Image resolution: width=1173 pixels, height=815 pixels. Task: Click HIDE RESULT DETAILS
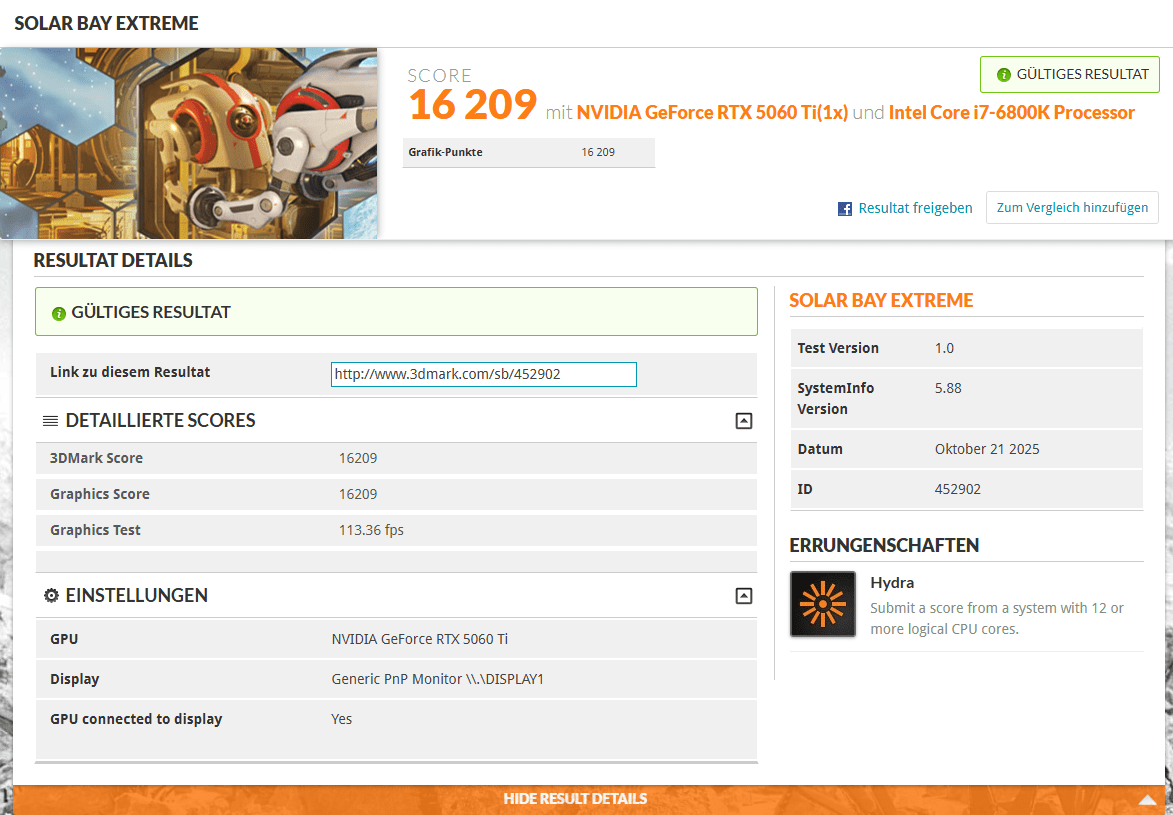coord(575,799)
